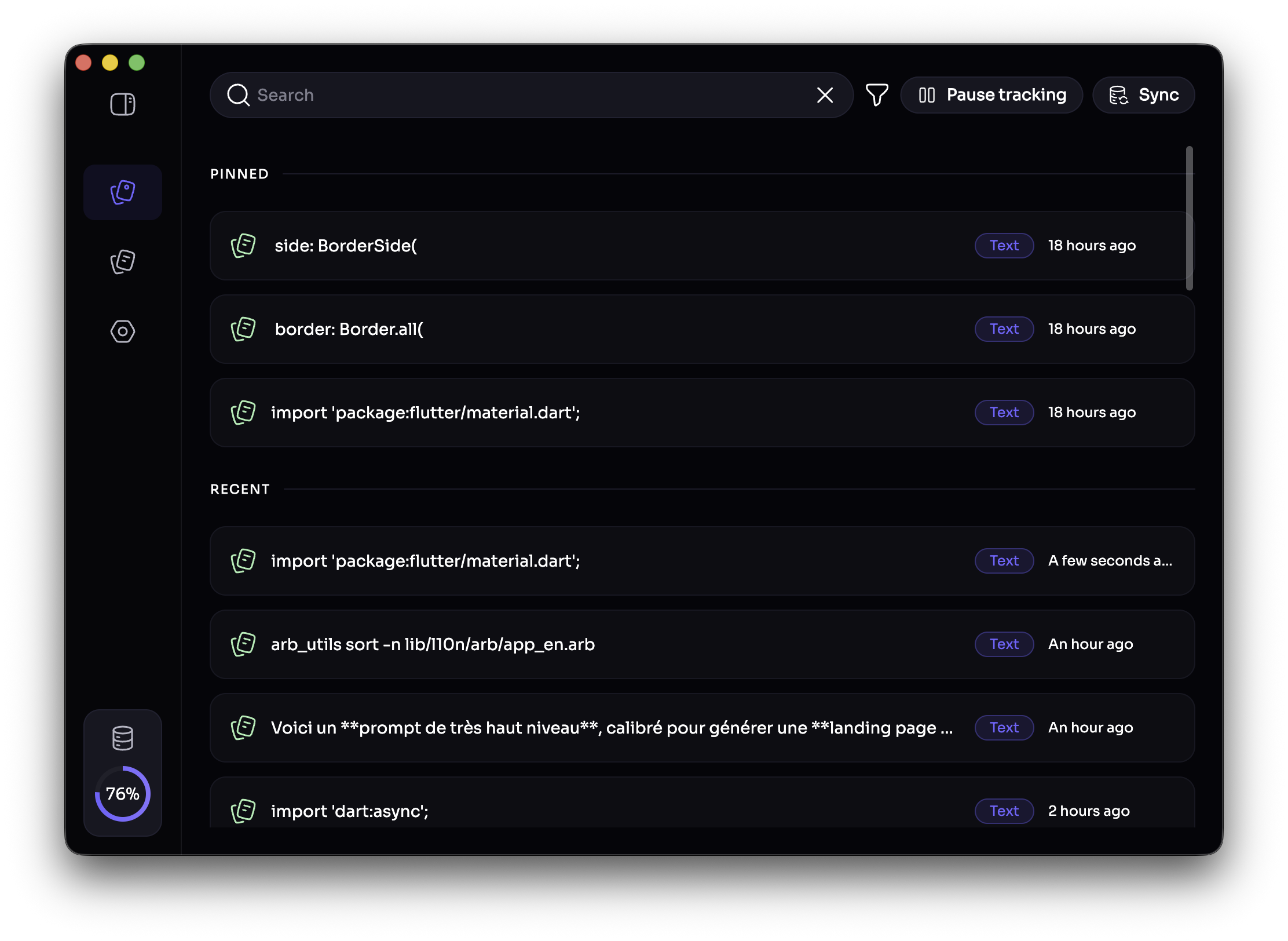This screenshot has height=941, width=1288.
Task: Clear the search using the X button
Action: pos(825,95)
